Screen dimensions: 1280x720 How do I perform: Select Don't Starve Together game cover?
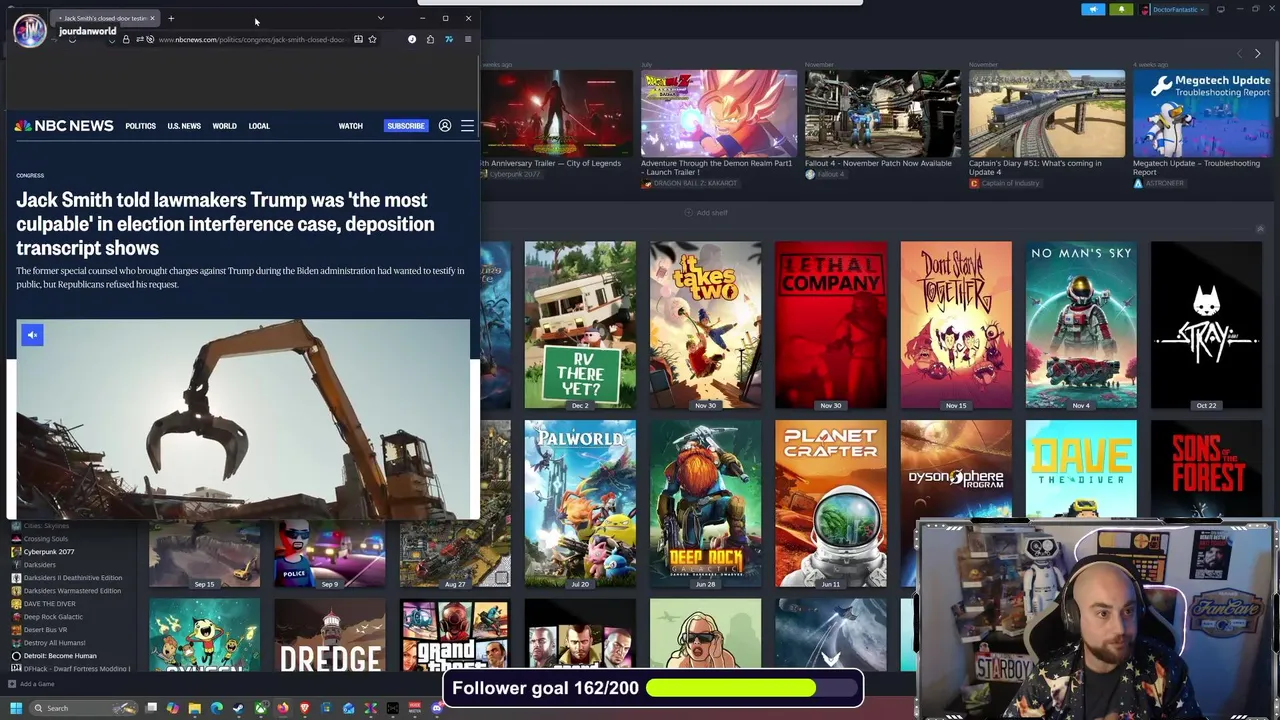point(956,325)
